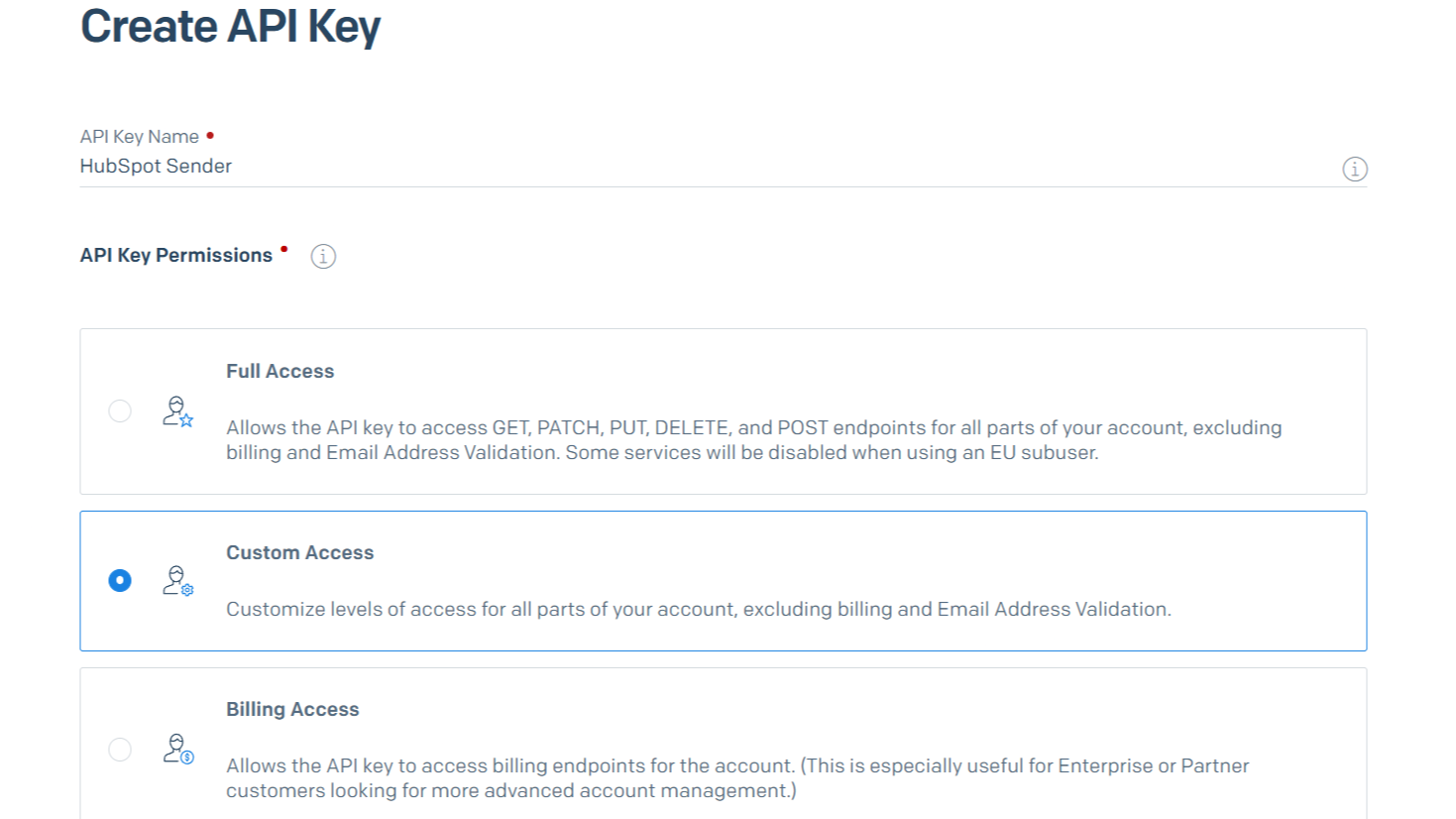Click the red asterisk beside API Key Permissions

284,249
